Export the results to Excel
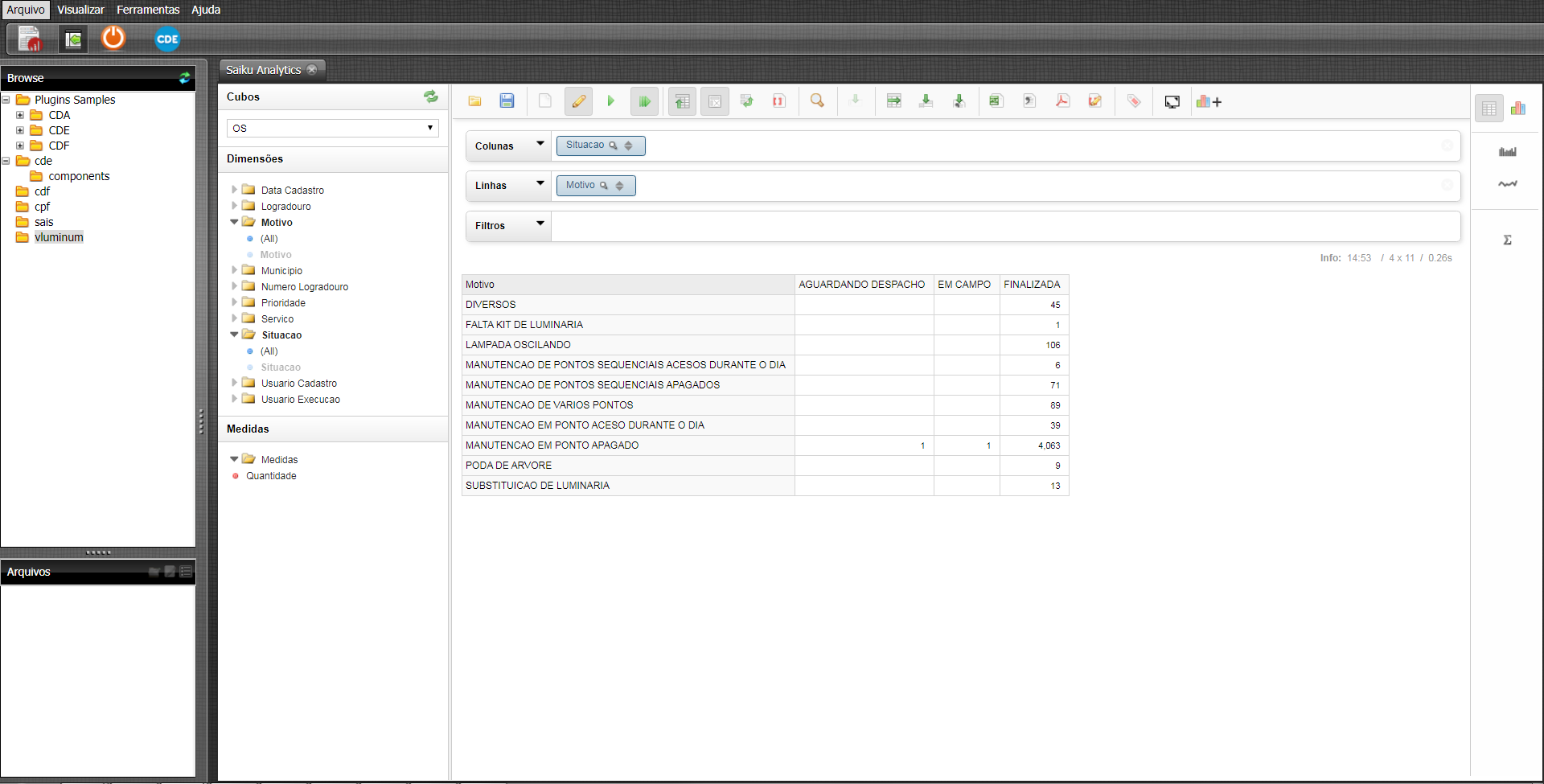 (996, 101)
